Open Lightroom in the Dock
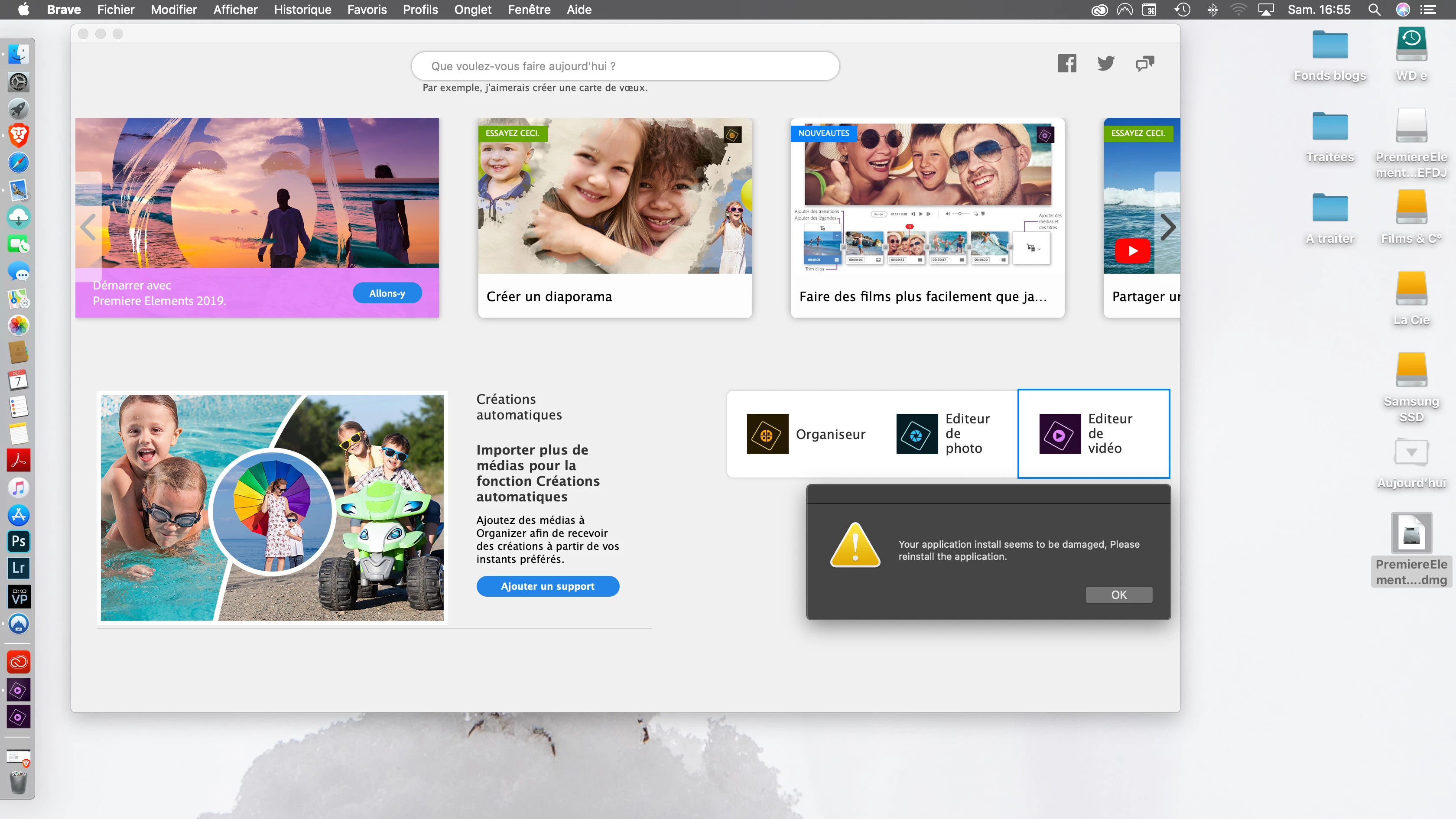 tap(19, 568)
